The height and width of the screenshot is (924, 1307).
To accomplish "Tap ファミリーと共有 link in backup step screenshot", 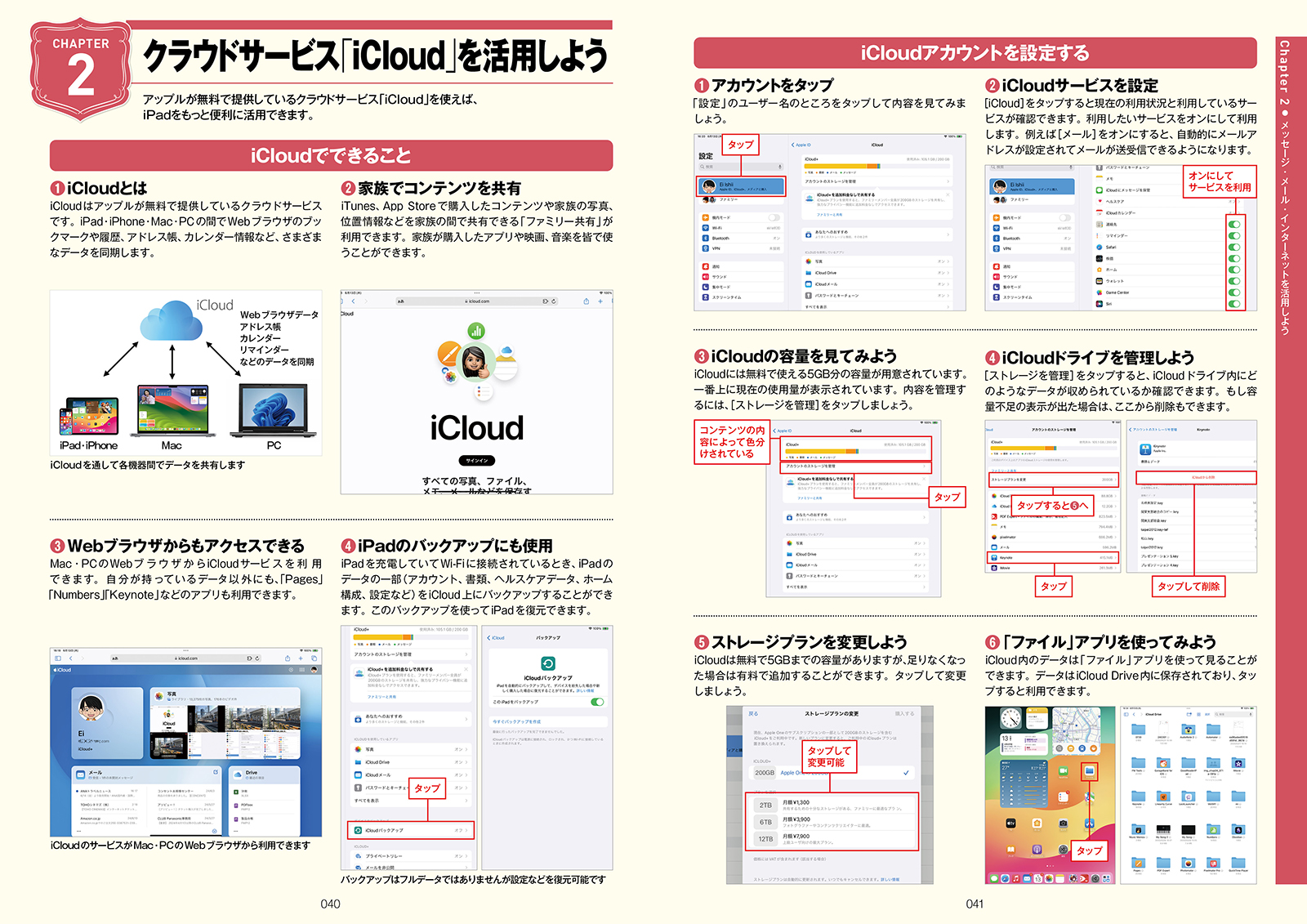I will (381, 697).
